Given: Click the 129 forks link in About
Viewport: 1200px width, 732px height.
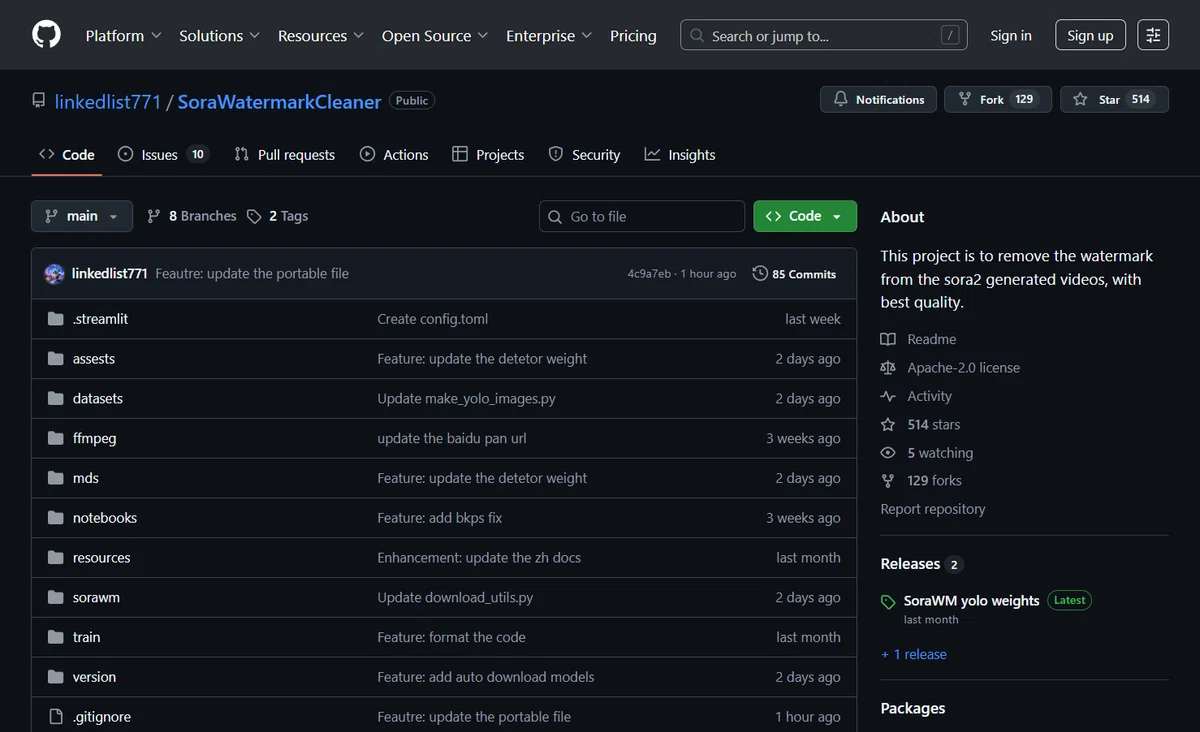Looking at the screenshot, I should pyautogui.click(x=920, y=481).
